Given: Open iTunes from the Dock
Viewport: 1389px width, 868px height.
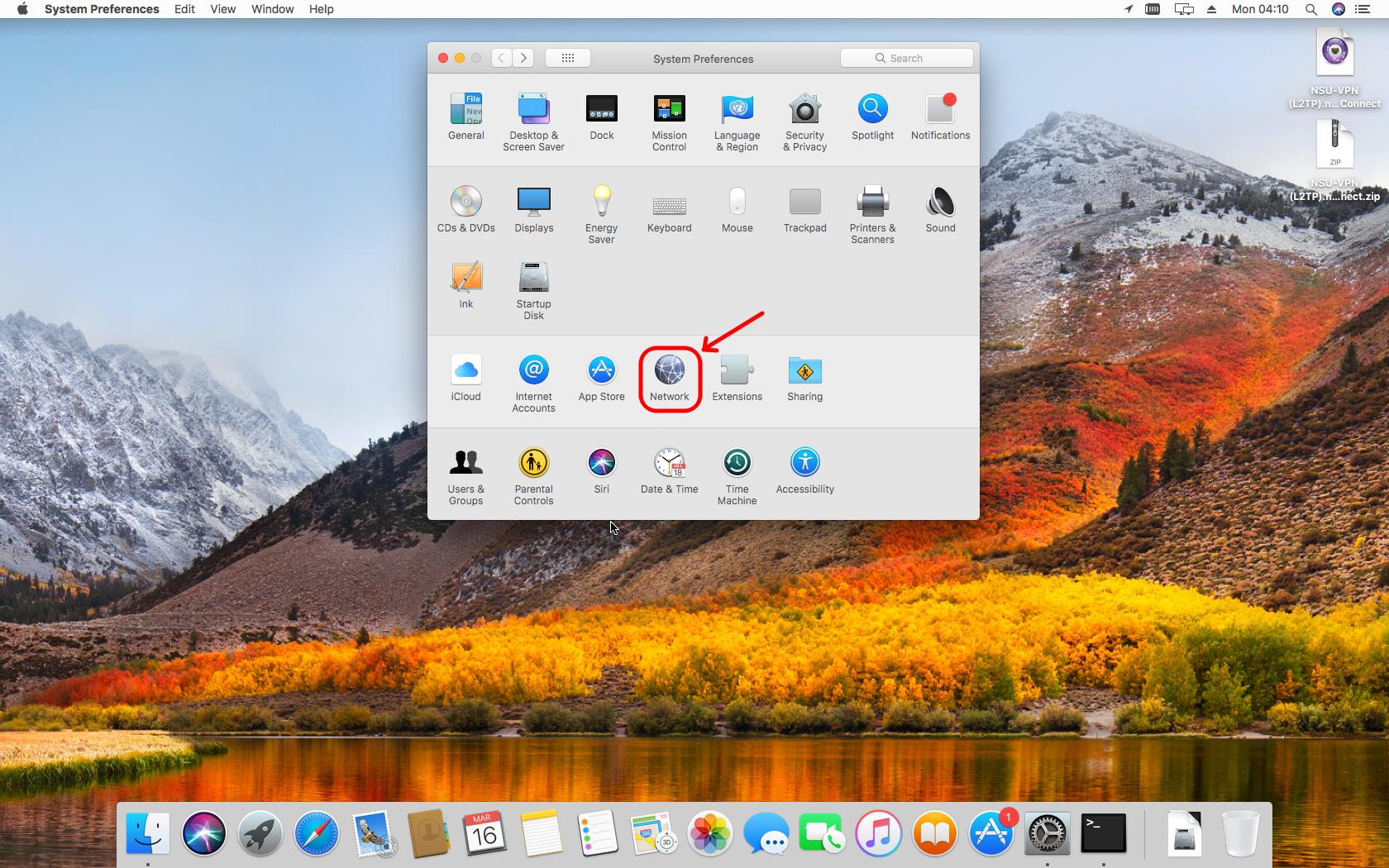Looking at the screenshot, I should [x=878, y=833].
